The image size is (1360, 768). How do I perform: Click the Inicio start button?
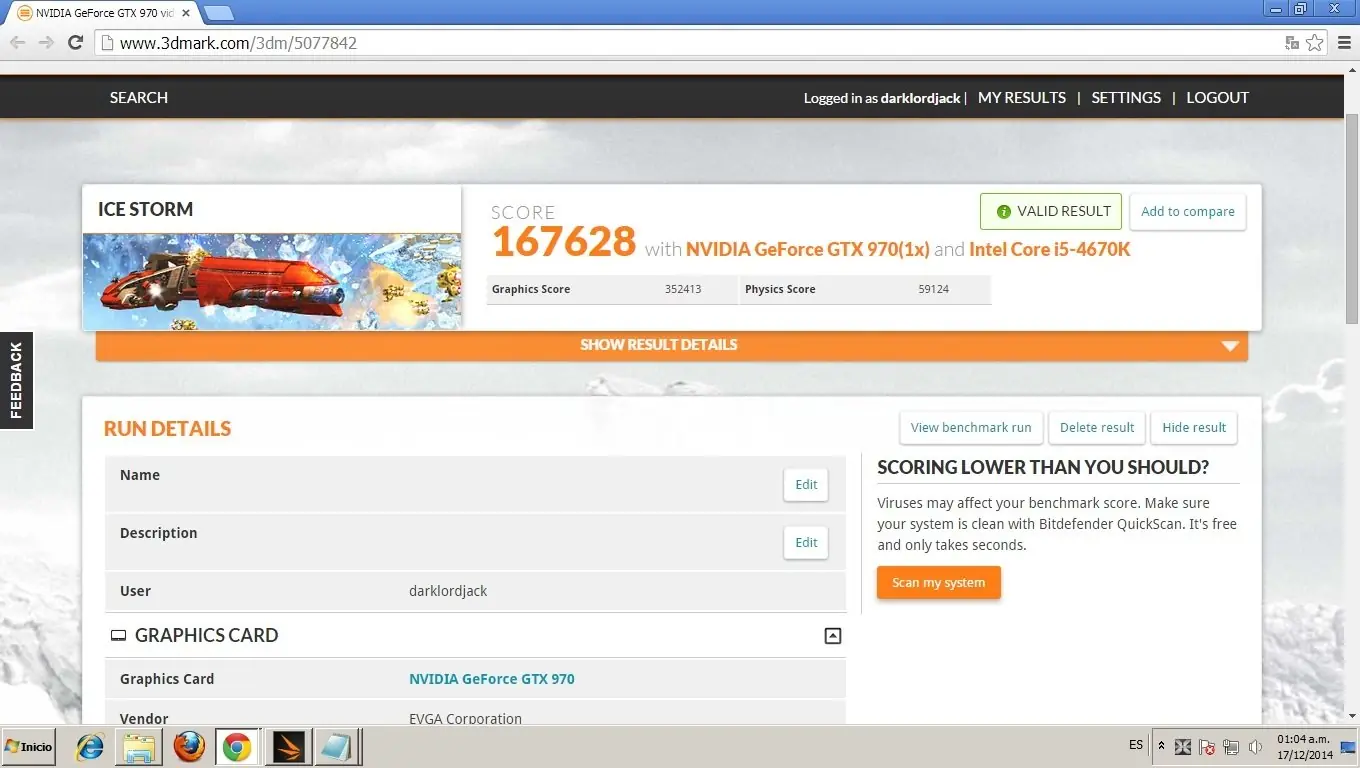[28, 747]
